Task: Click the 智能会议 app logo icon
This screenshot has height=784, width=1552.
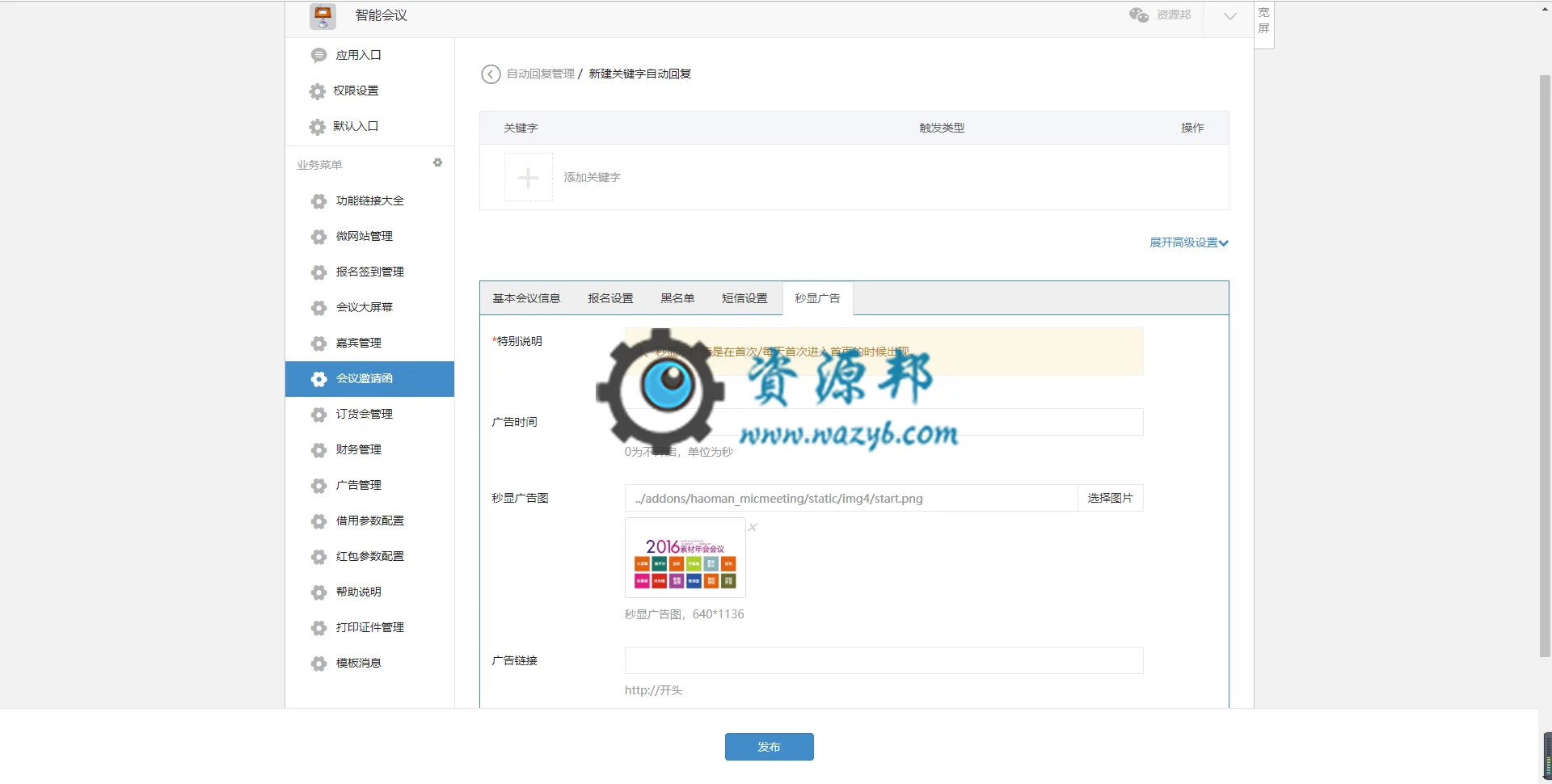Action: pos(323,16)
